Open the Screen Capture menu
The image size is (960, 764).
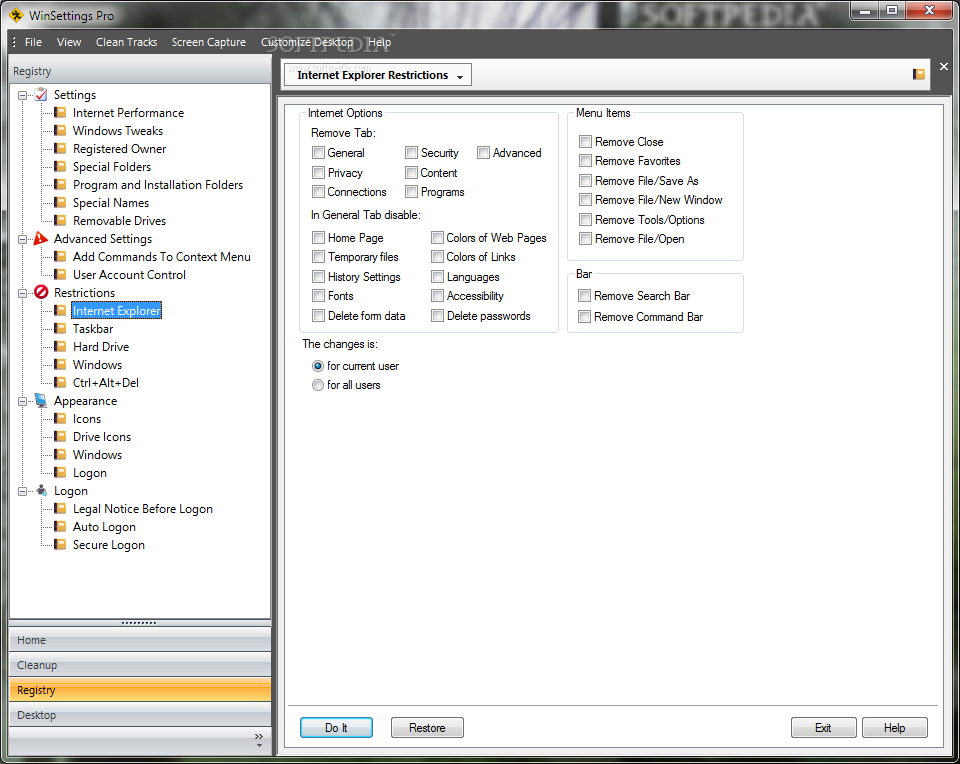tap(209, 42)
